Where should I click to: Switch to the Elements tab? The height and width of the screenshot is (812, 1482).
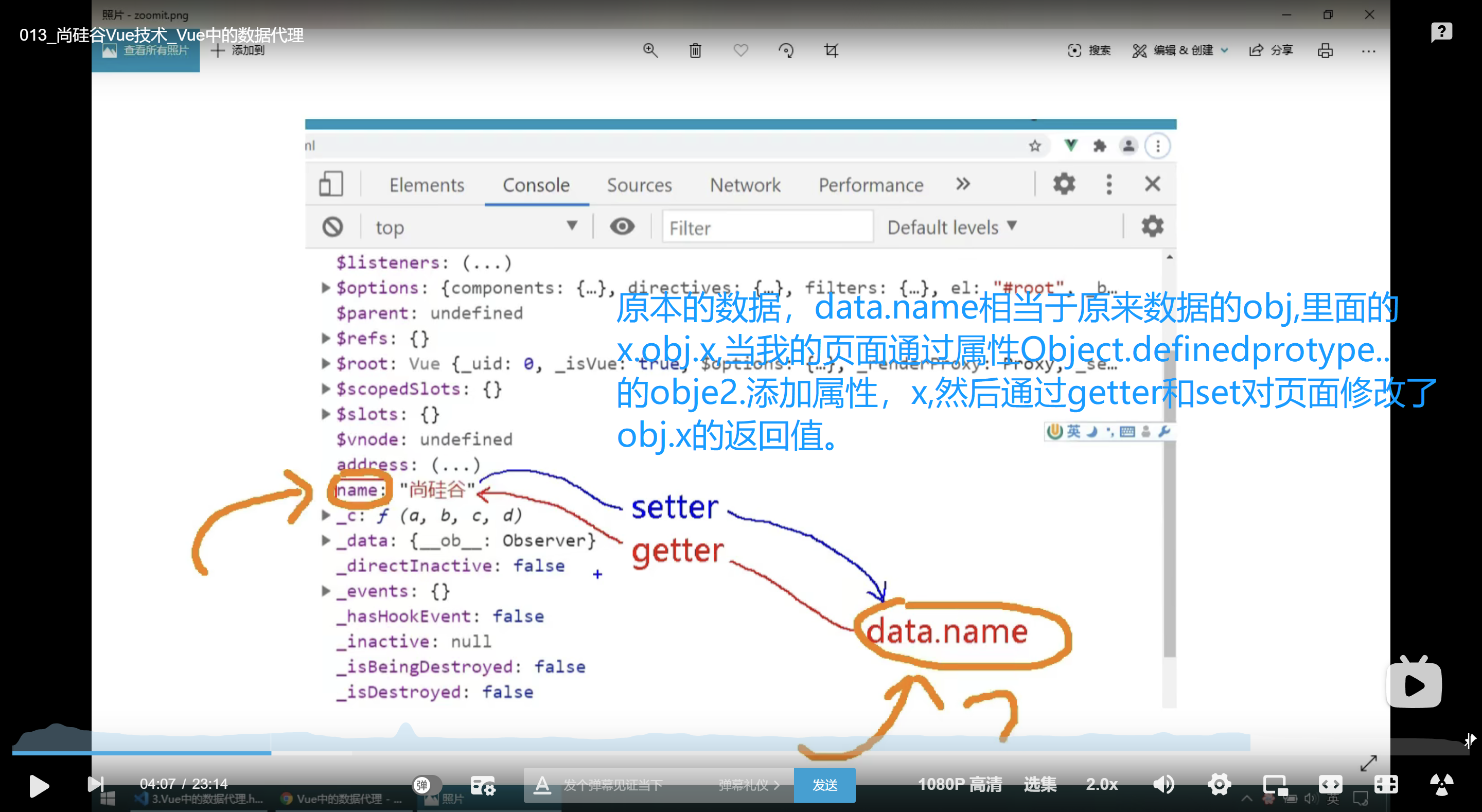(x=426, y=185)
